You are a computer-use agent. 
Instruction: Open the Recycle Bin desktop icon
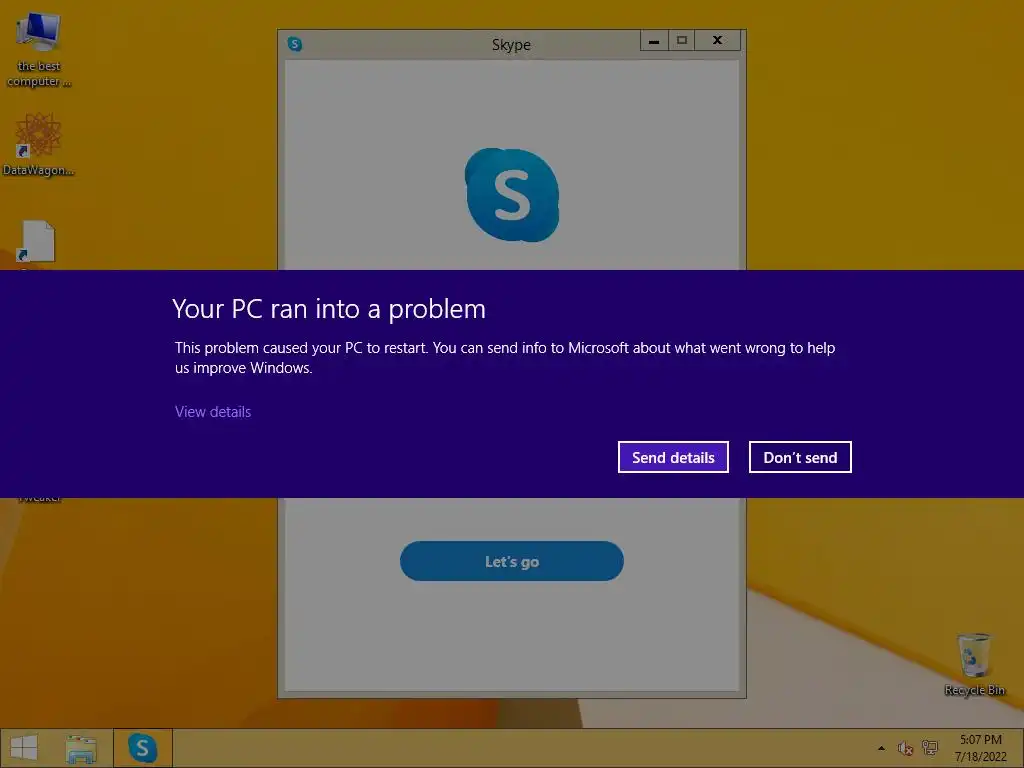(974, 664)
